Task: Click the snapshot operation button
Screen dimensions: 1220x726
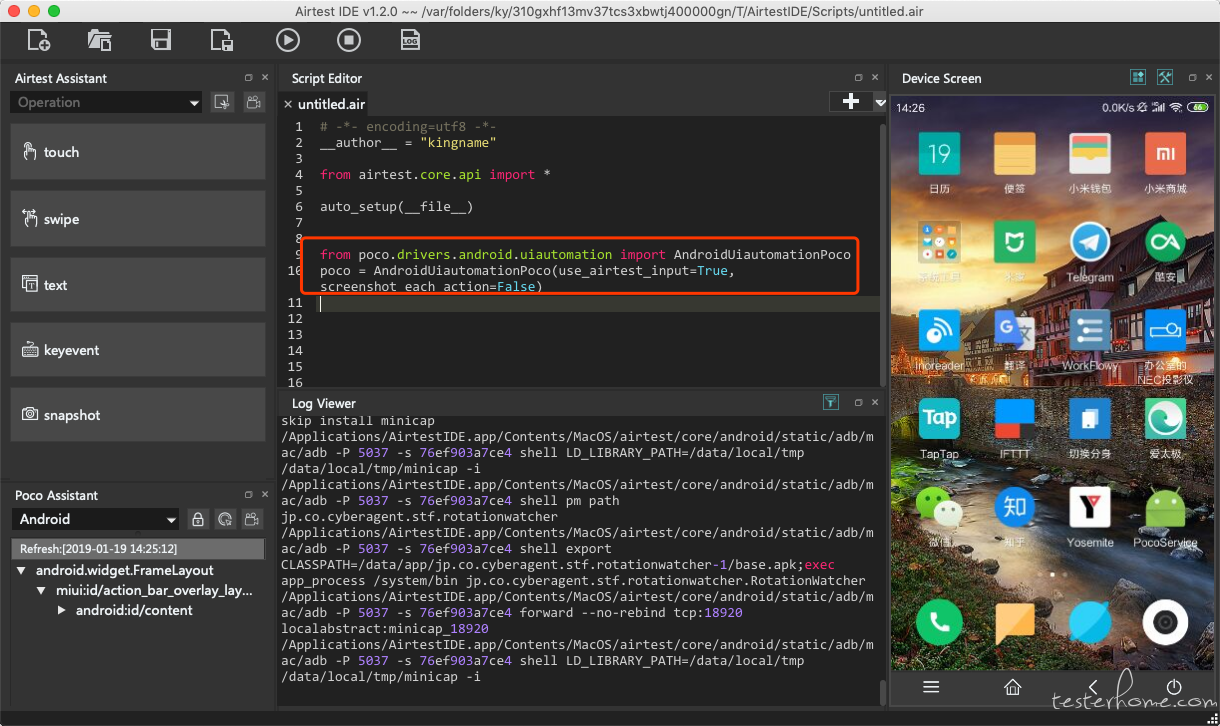Action: coord(138,415)
